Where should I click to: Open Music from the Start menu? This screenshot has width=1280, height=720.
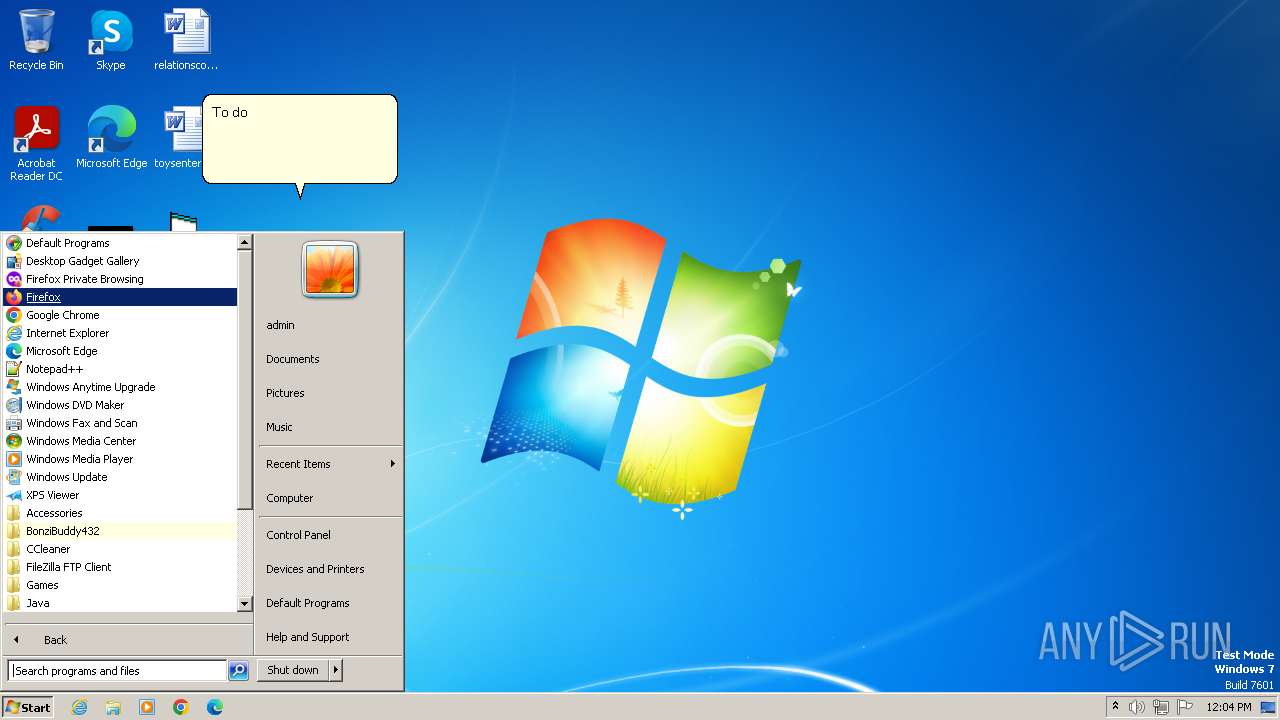click(x=330, y=427)
